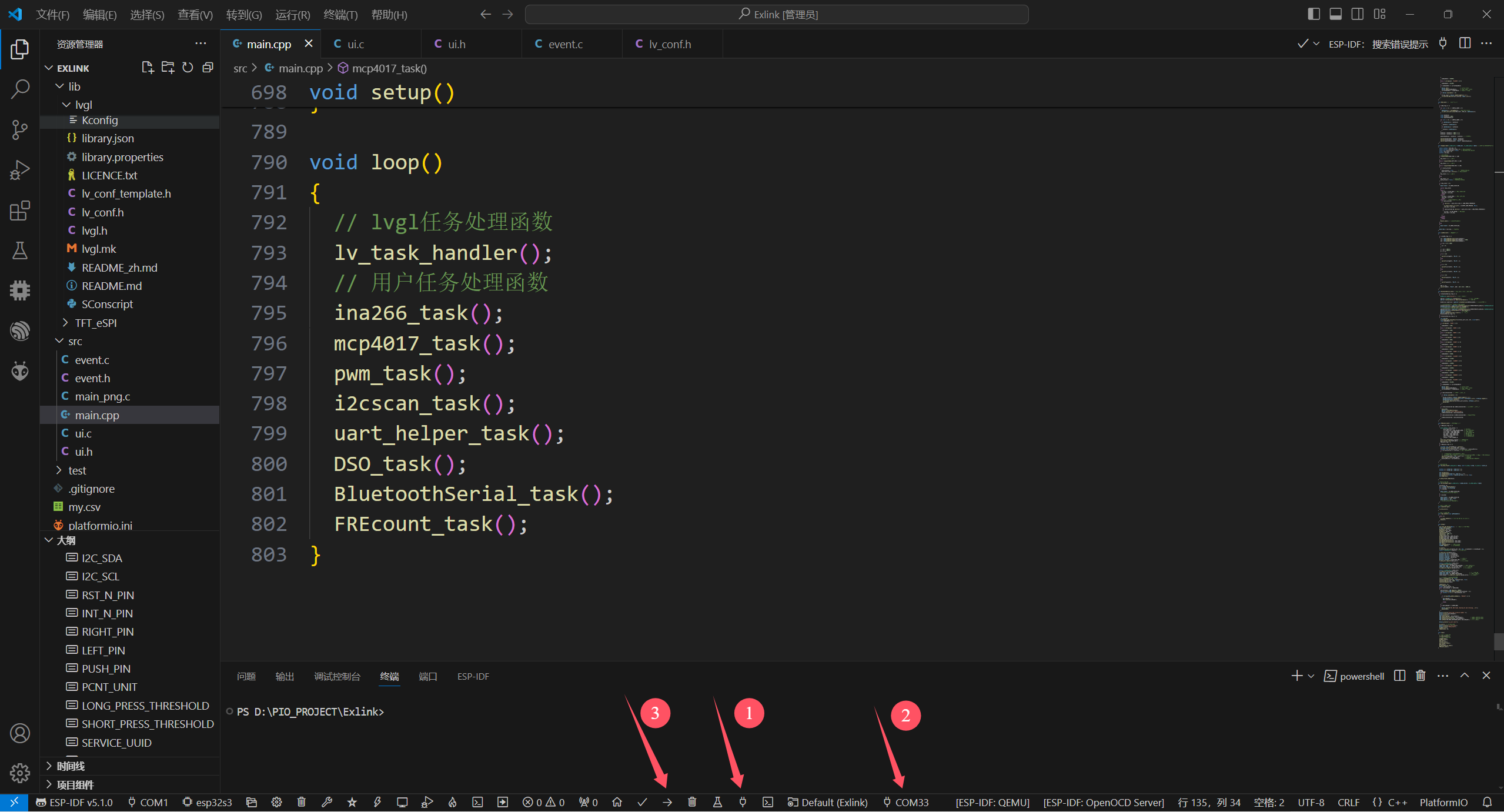1504x812 pixels.
Task: Click ESP-IDF flash lightning icon in status bar
Action: [x=377, y=803]
